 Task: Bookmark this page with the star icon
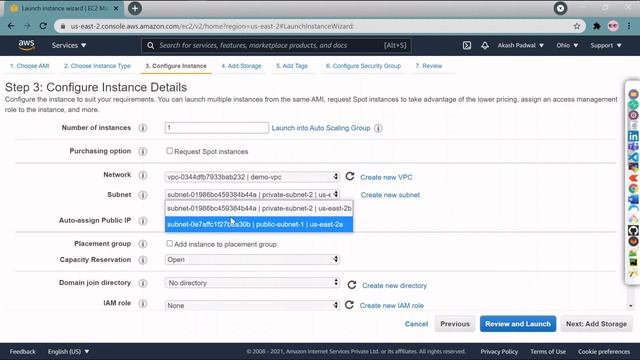pos(577,26)
